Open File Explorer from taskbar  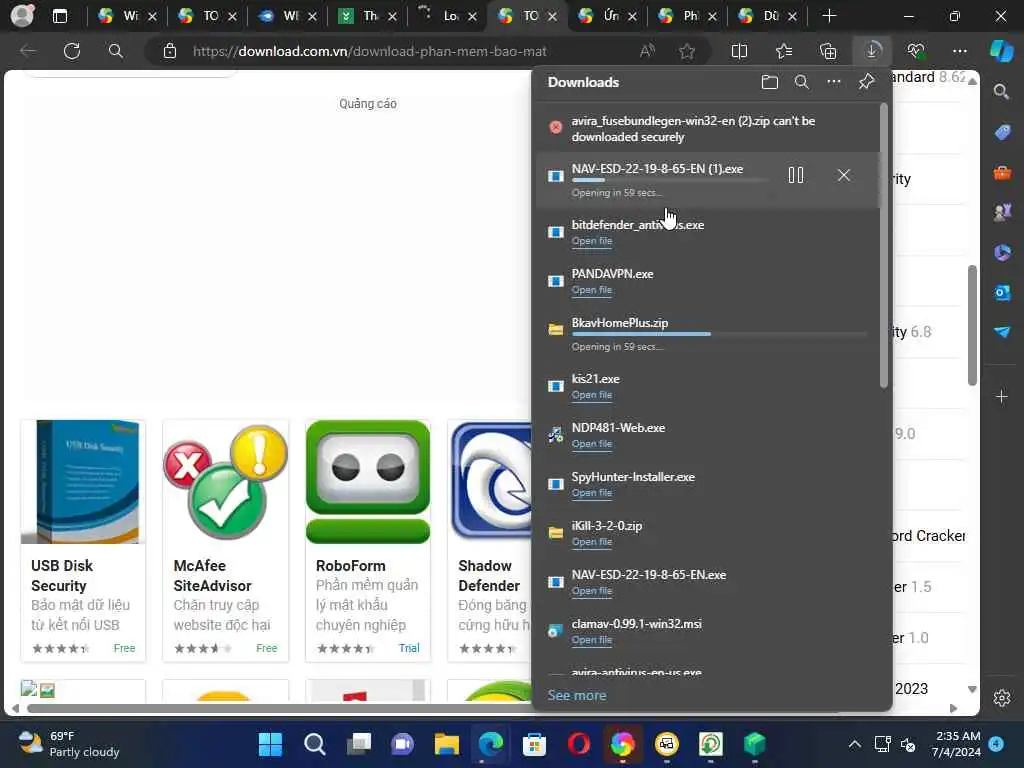[447, 744]
